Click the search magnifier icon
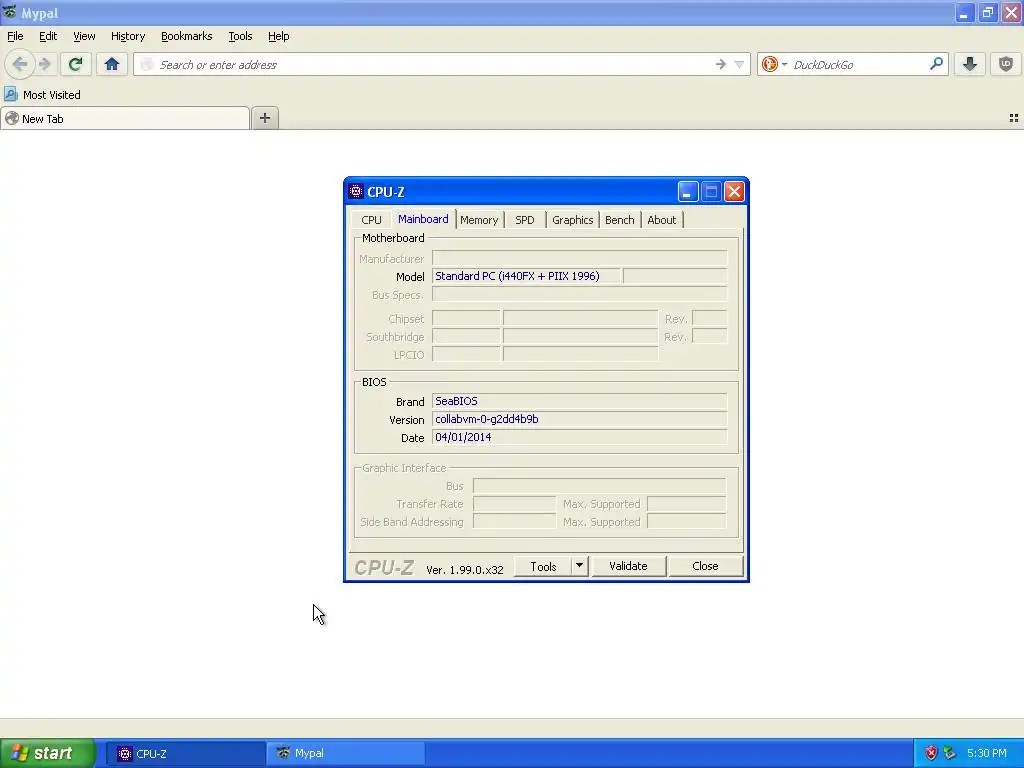 pos(936,63)
